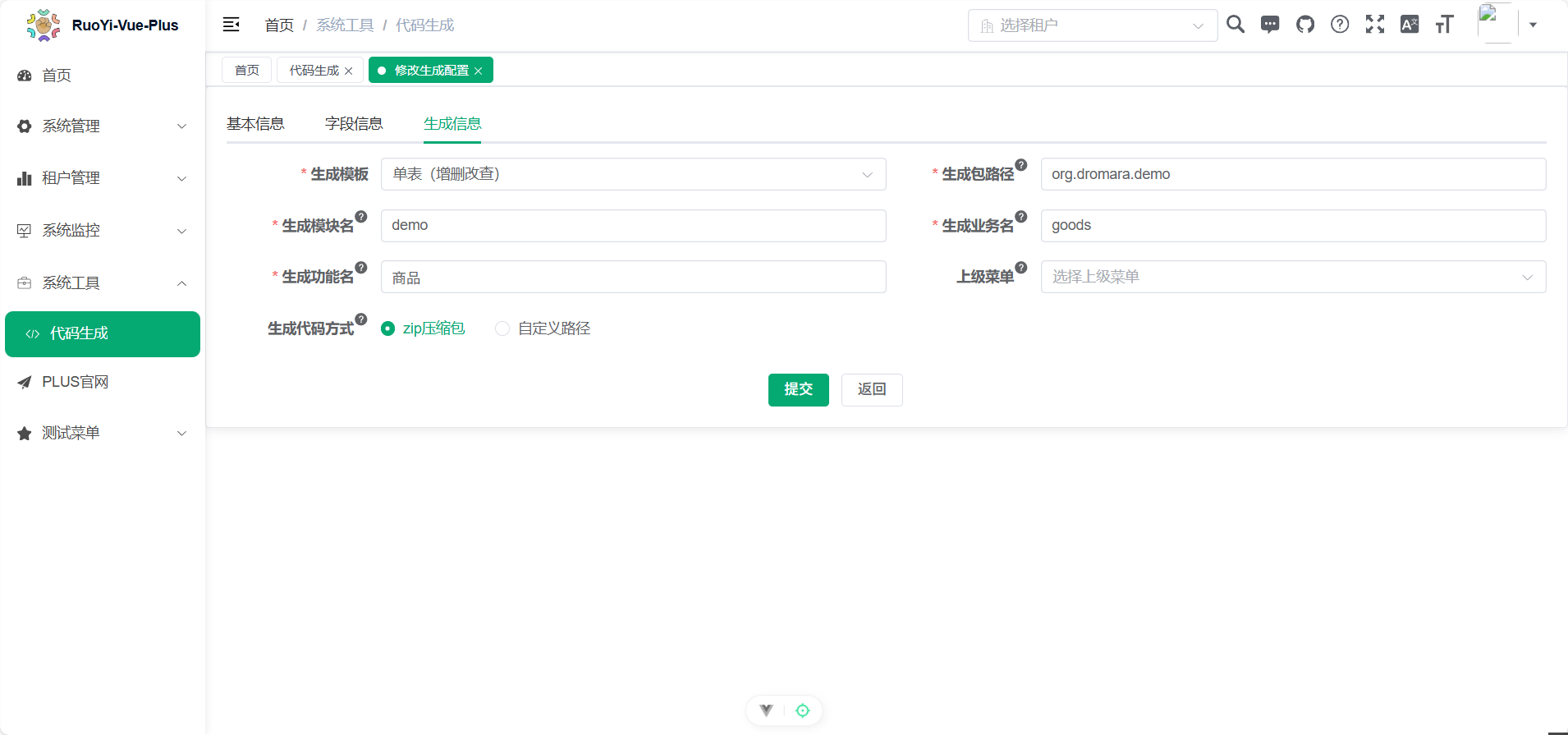Click the 提交 submit button
1568x735 pixels.
pyautogui.click(x=798, y=389)
